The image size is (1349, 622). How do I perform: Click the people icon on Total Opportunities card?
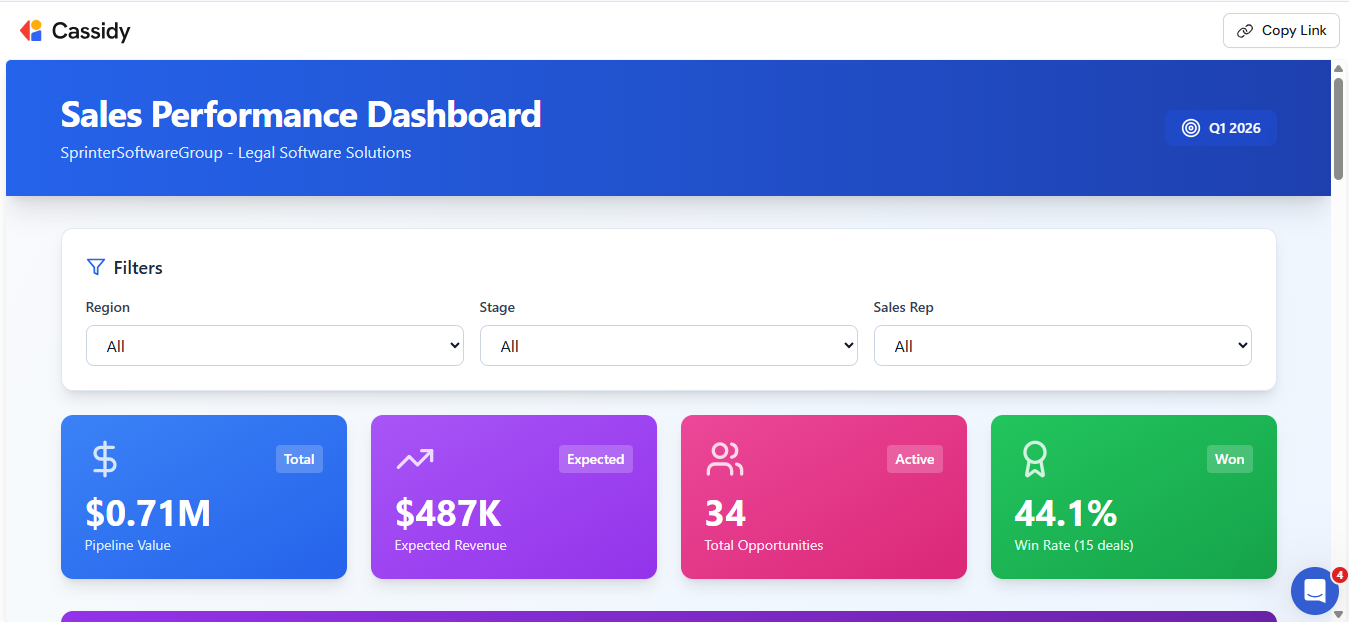724,459
